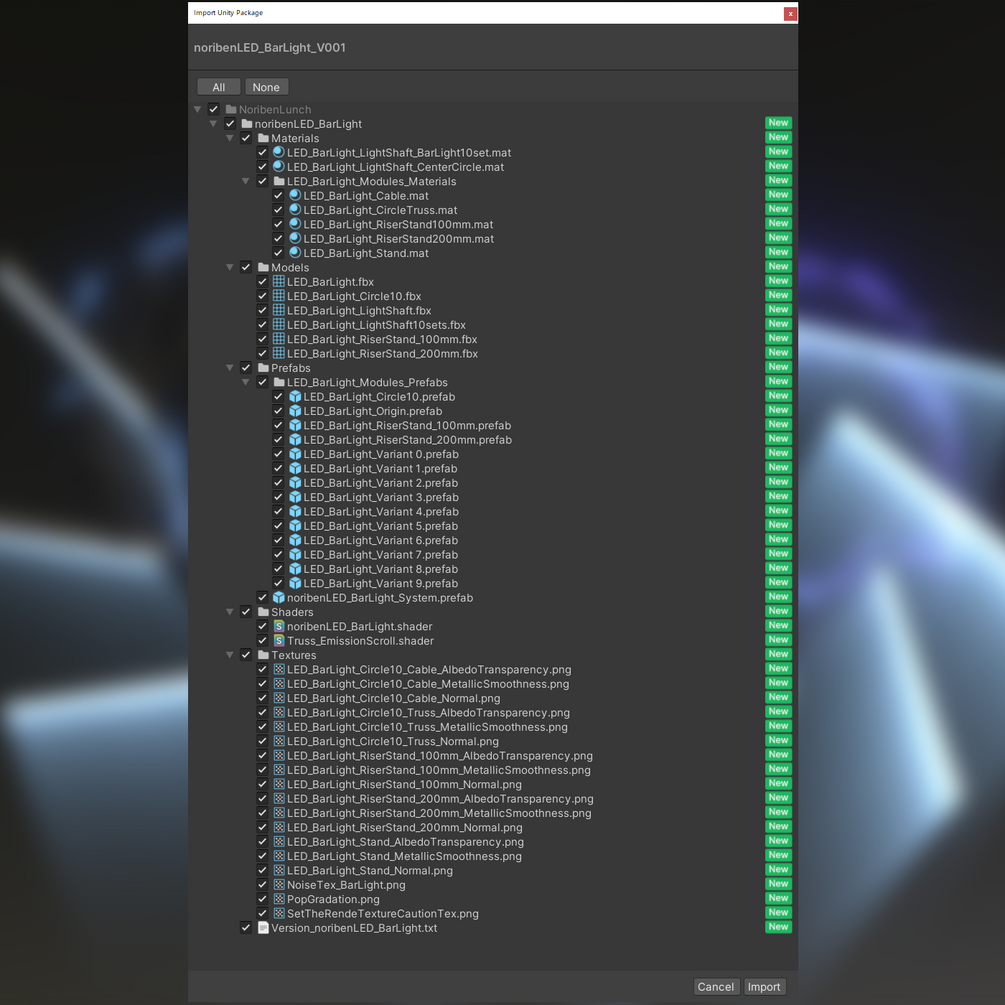The width and height of the screenshot is (1005, 1005).
Task: Collapse the Shaders folder
Action: (229, 612)
